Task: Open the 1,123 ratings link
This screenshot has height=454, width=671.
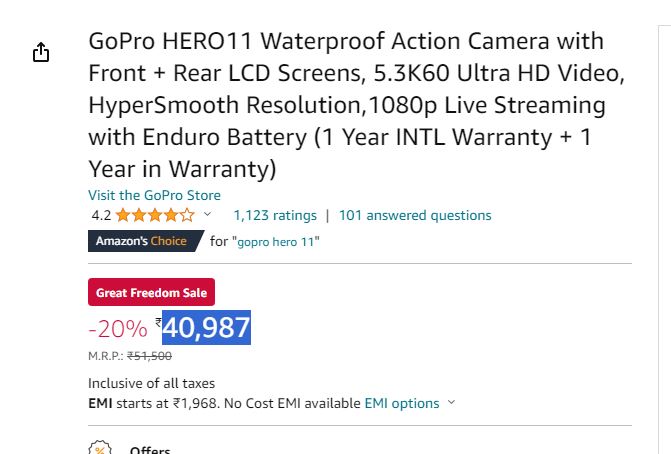Action: pyautogui.click(x=275, y=215)
